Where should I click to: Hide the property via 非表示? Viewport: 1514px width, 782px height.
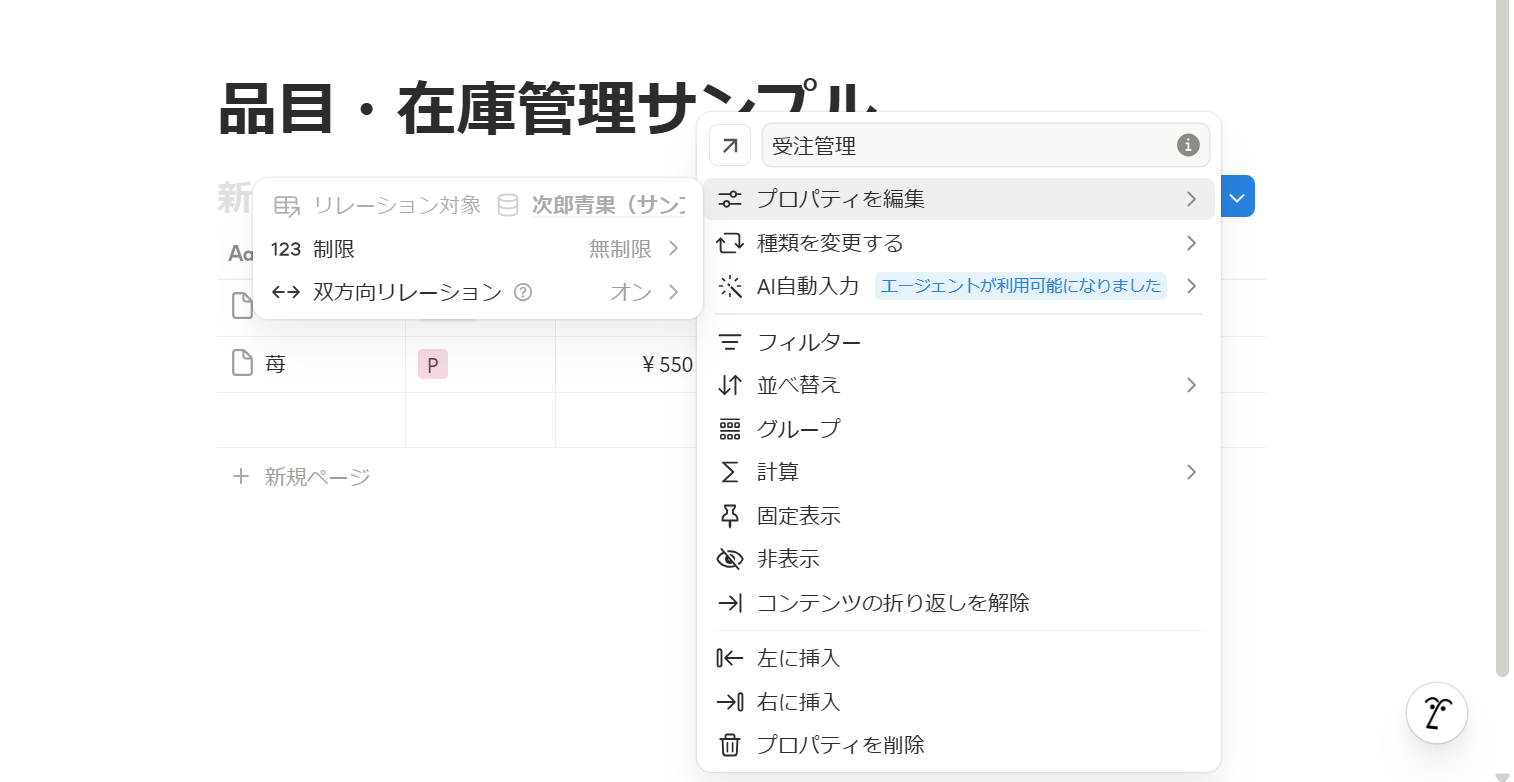(x=959, y=559)
